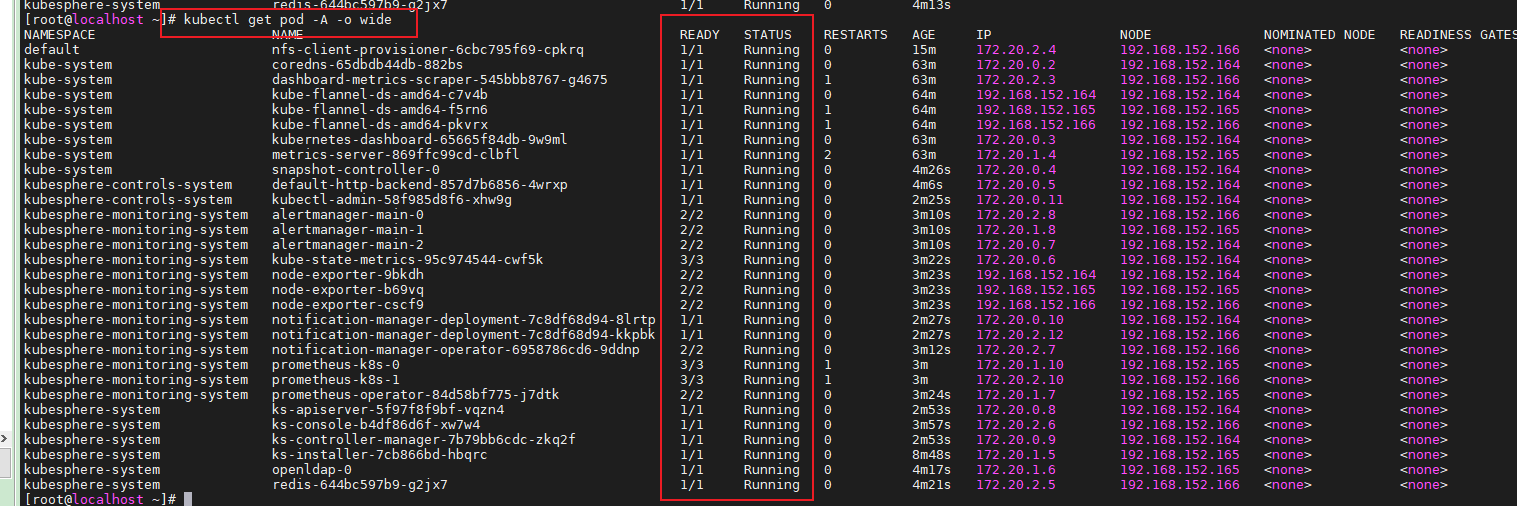
Task: Click pod name prometheus-k8s-0
Action: tap(336, 365)
